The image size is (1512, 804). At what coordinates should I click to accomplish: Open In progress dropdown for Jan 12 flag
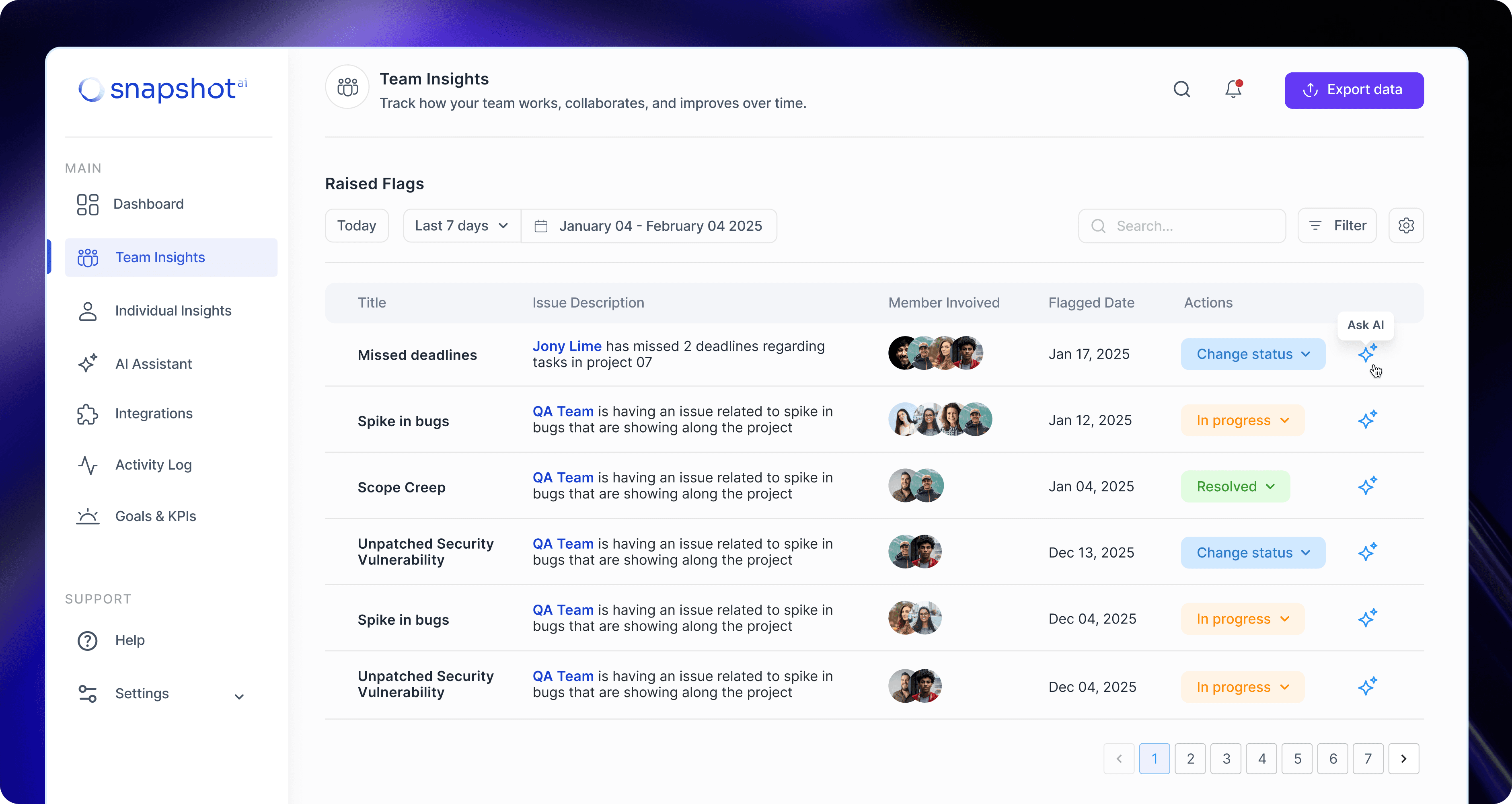(1242, 420)
